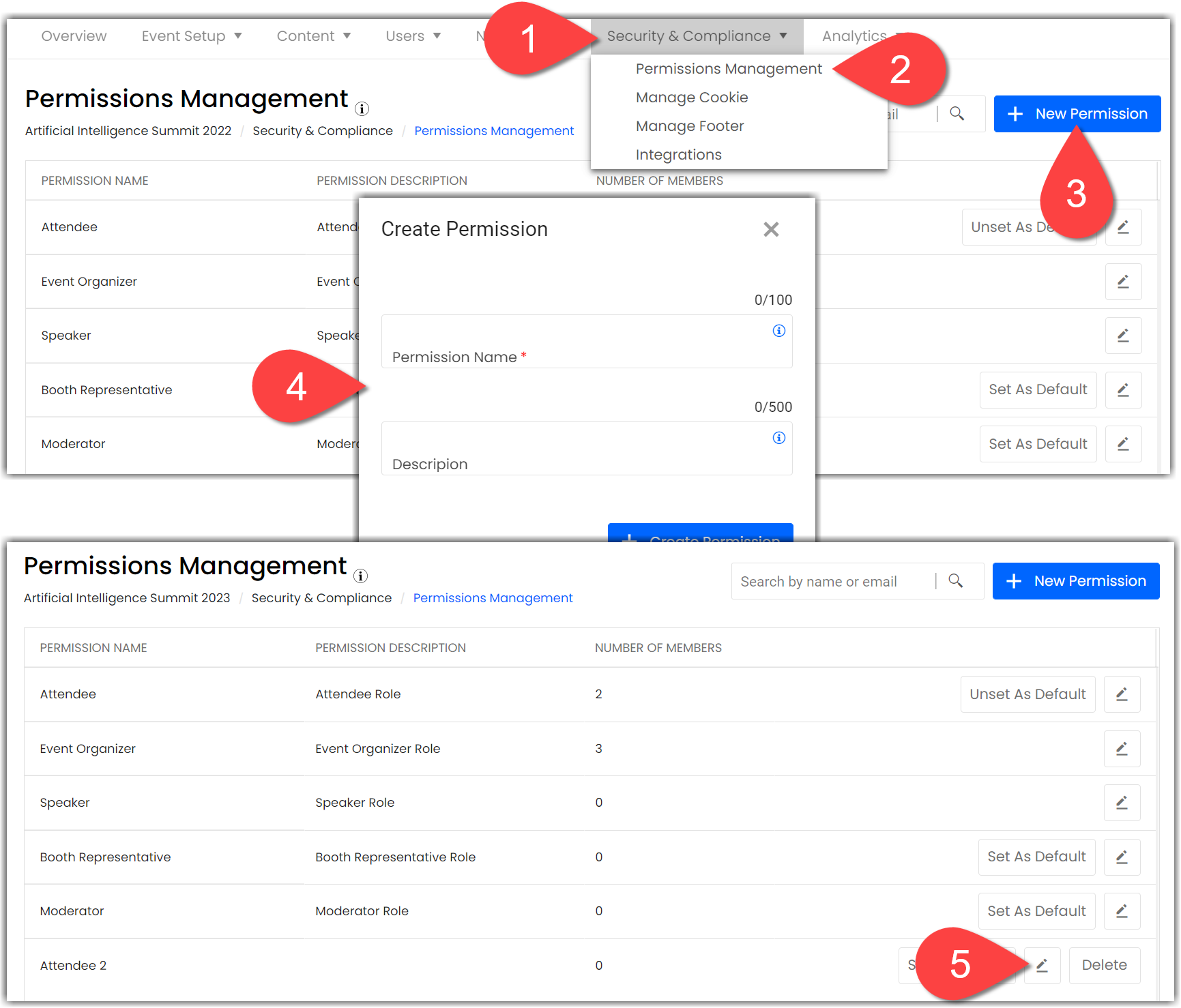Viewport: 1181px width, 1008px height.
Task: Click PERMISSION NAME header in lower table
Action: pyautogui.click(x=93, y=648)
